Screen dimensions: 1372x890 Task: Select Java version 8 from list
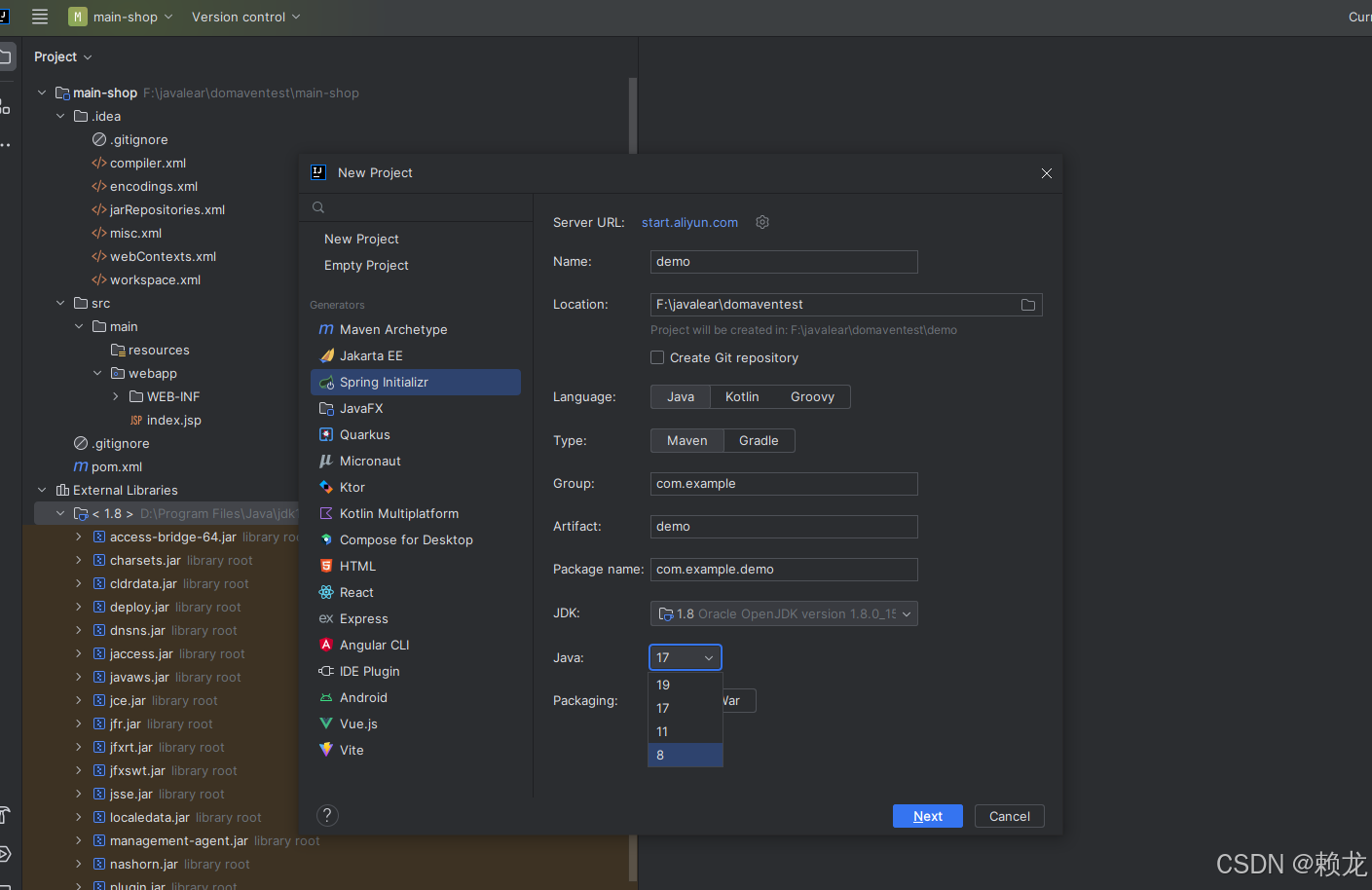pos(686,756)
